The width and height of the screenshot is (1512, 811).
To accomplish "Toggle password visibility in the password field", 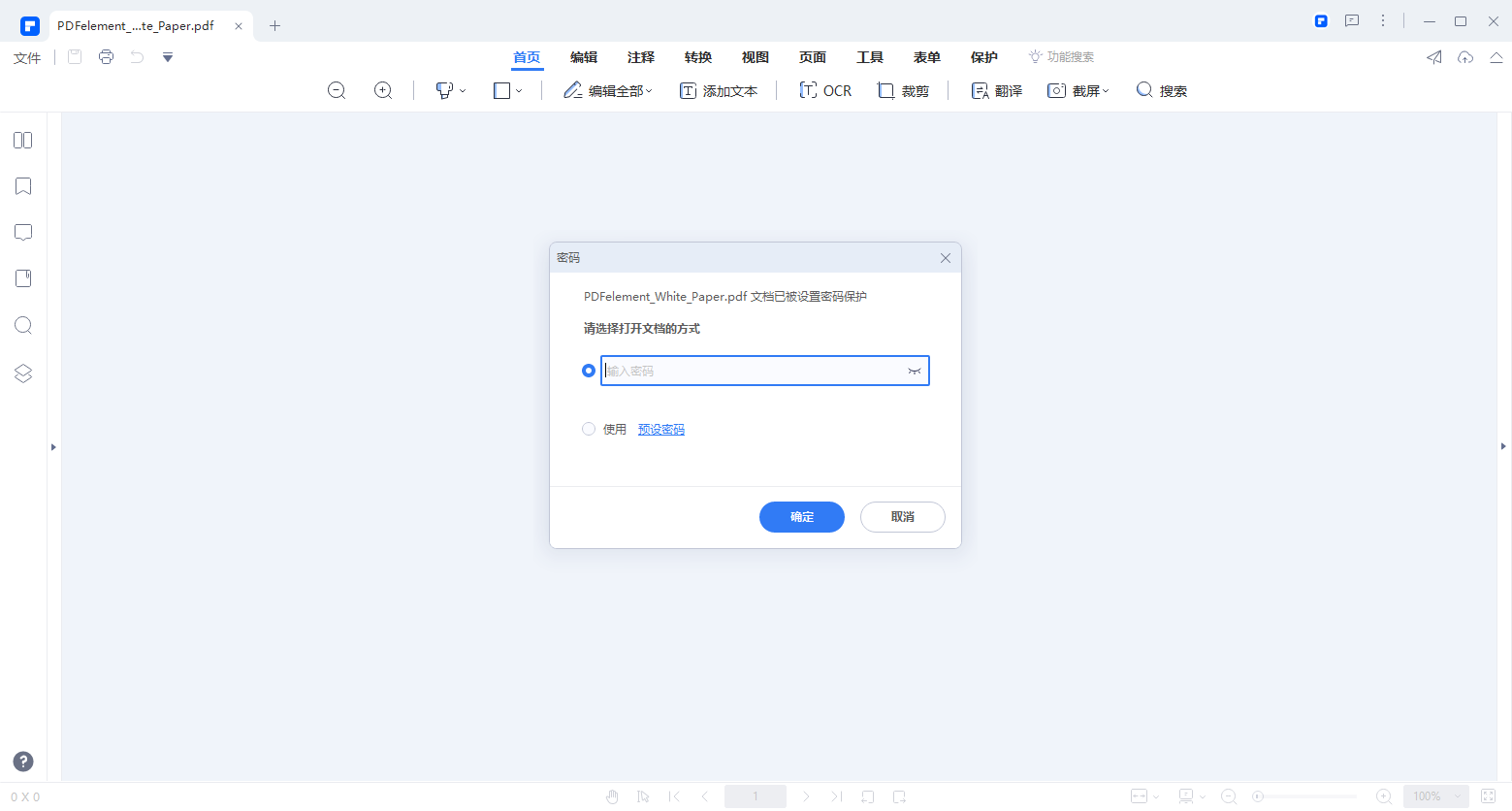I will tap(913, 371).
